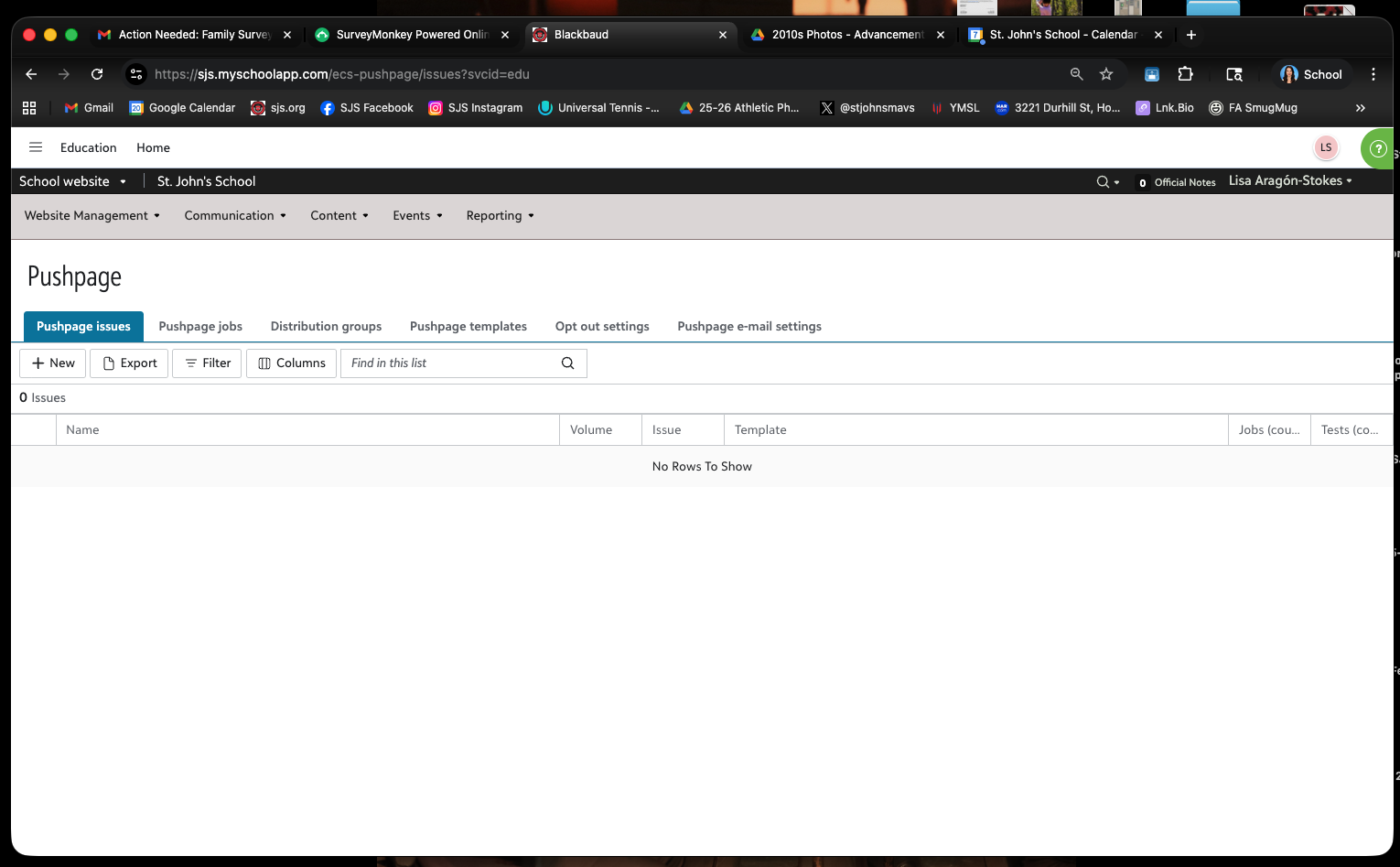
Task: Click the green help question mark icon
Action: pyautogui.click(x=1378, y=148)
